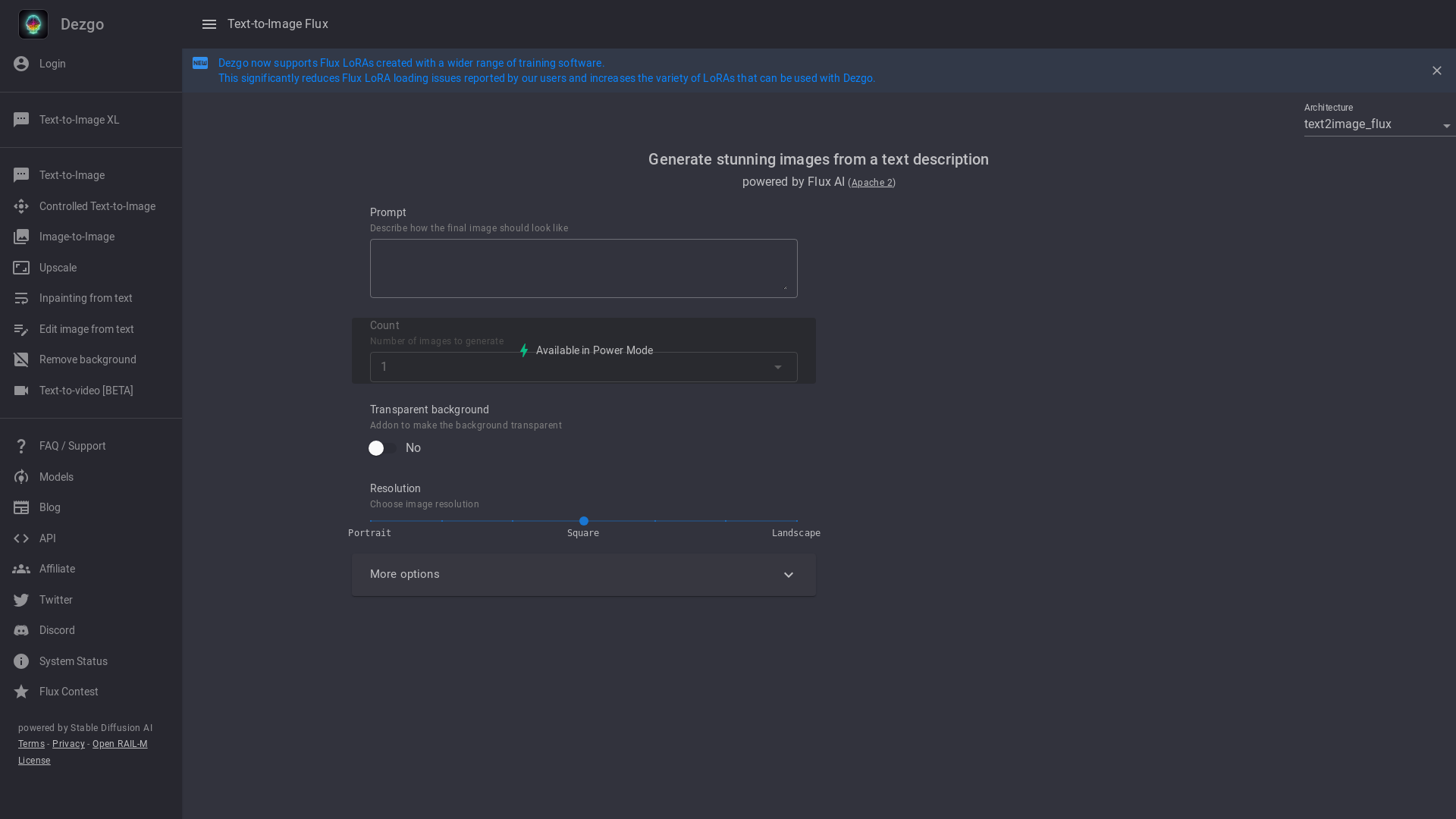Click the Login account icon

point(21,64)
